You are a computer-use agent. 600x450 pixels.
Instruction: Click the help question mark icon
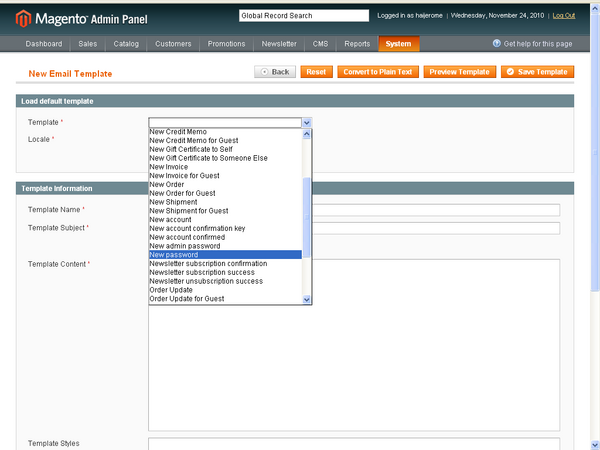tap(497, 44)
